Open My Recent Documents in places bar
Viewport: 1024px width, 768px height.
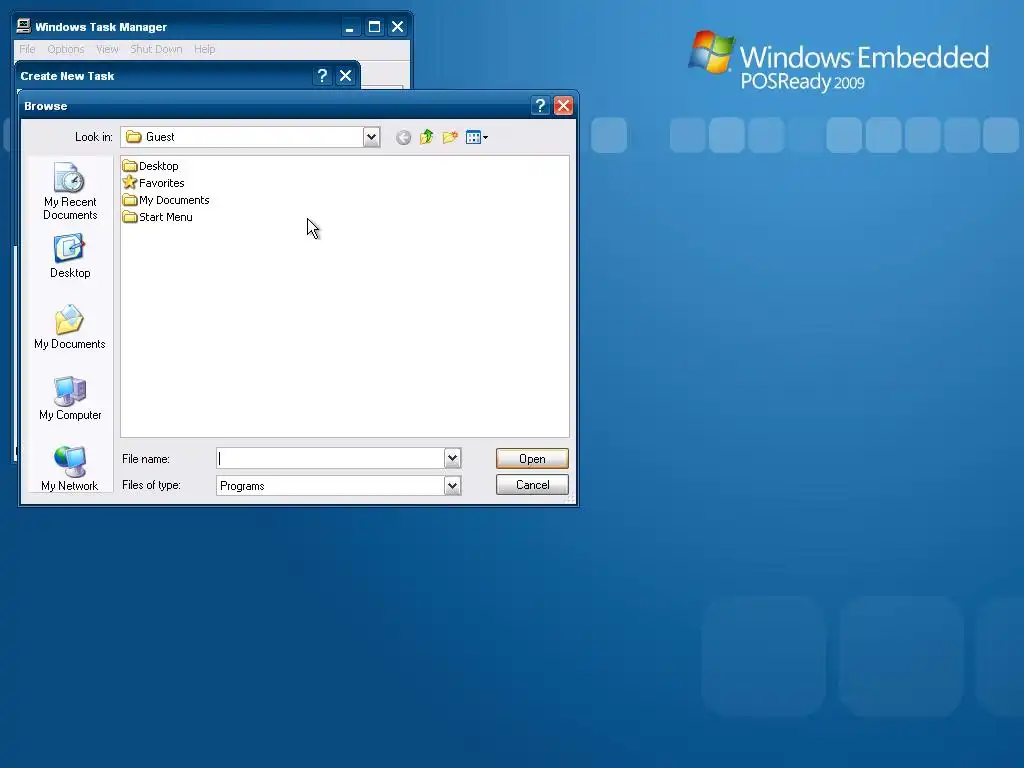click(x=70, y=191)
